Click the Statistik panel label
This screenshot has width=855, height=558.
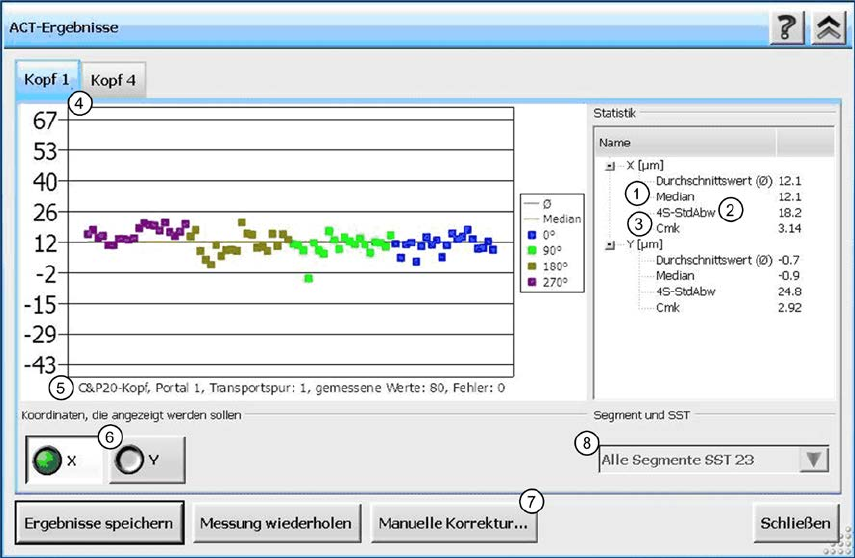(615, 113)
